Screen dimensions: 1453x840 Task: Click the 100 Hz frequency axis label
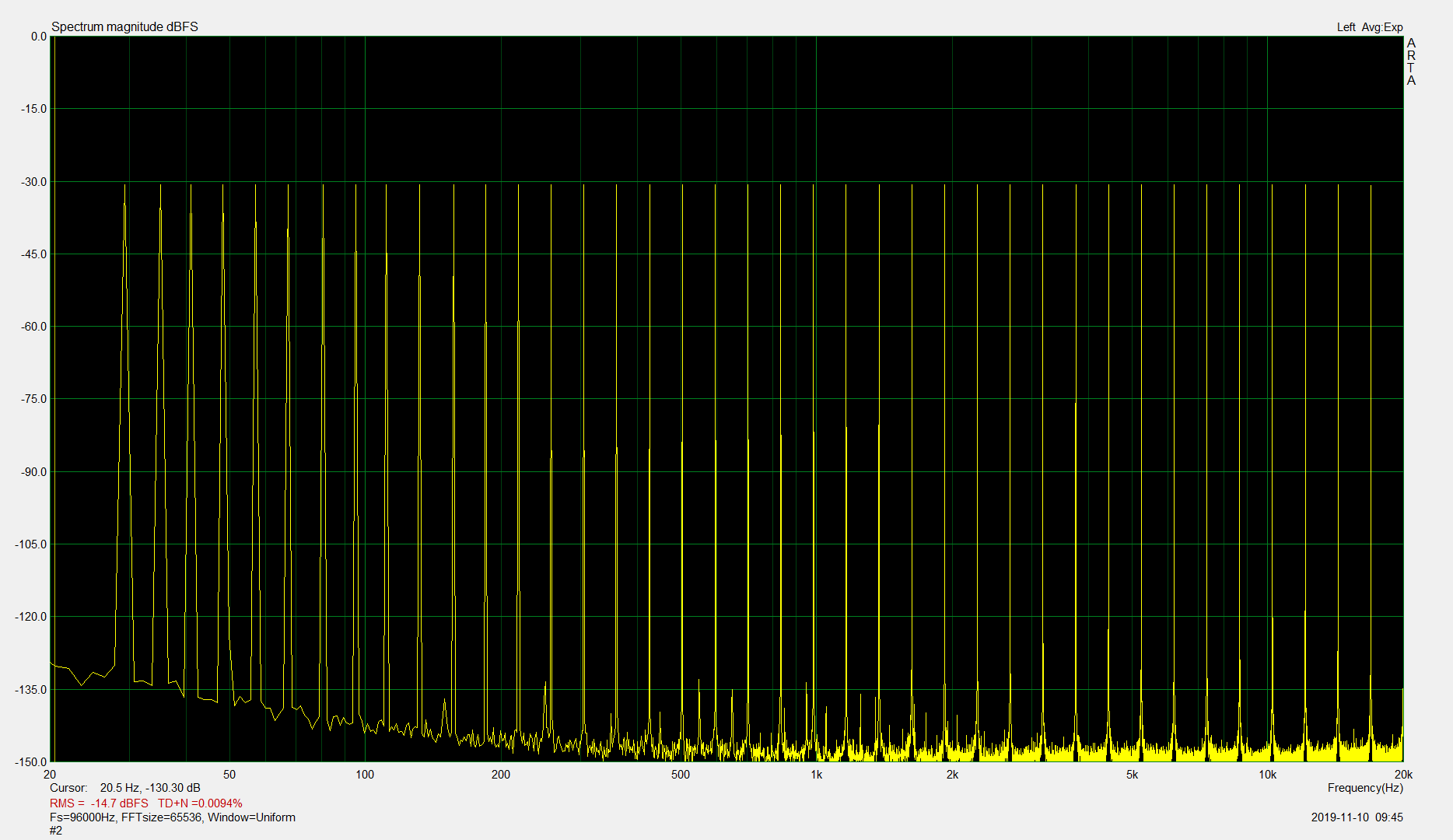pyautogui.click(x=365, y=775)
